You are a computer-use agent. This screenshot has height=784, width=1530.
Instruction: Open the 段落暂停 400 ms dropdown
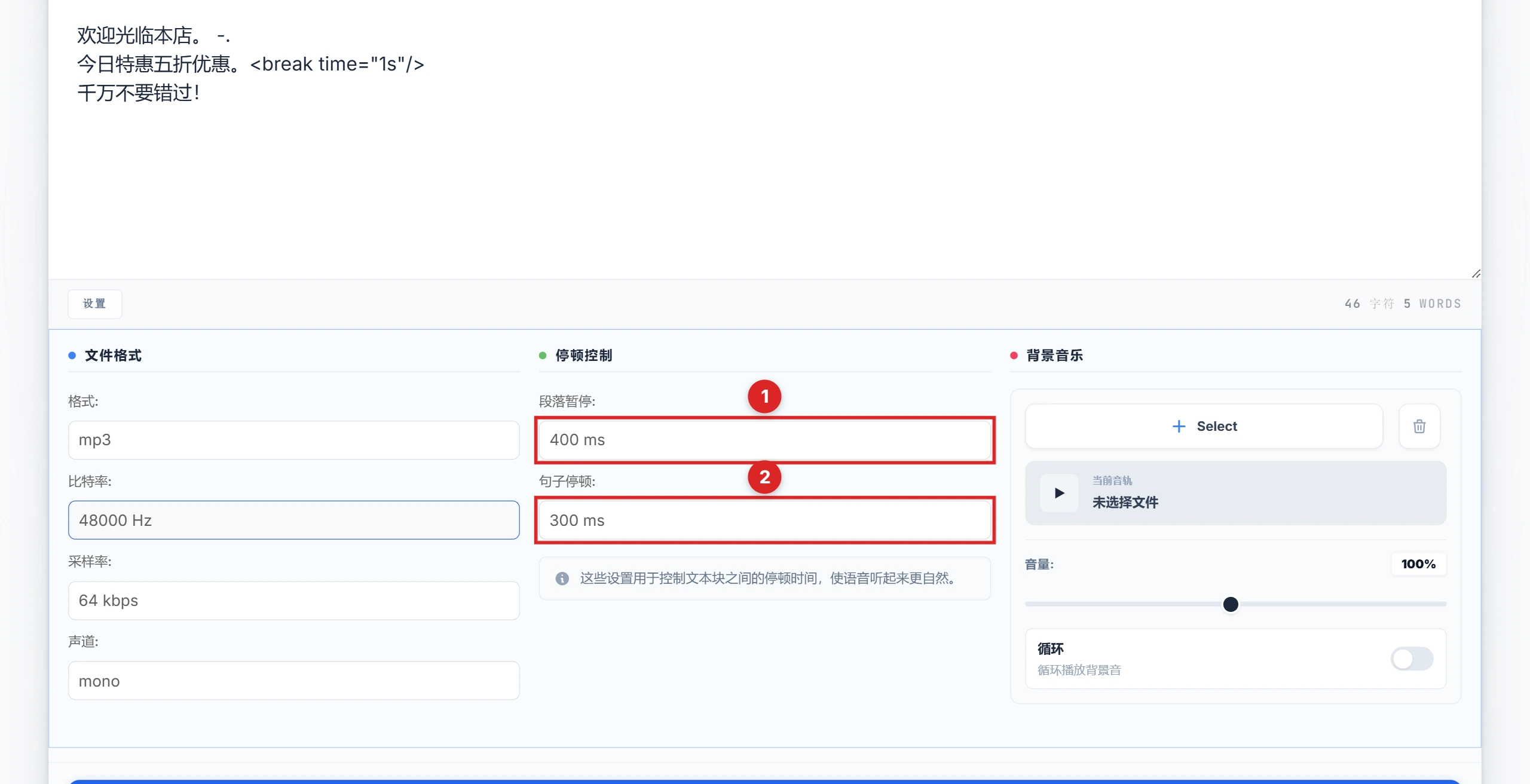point(764,440)
